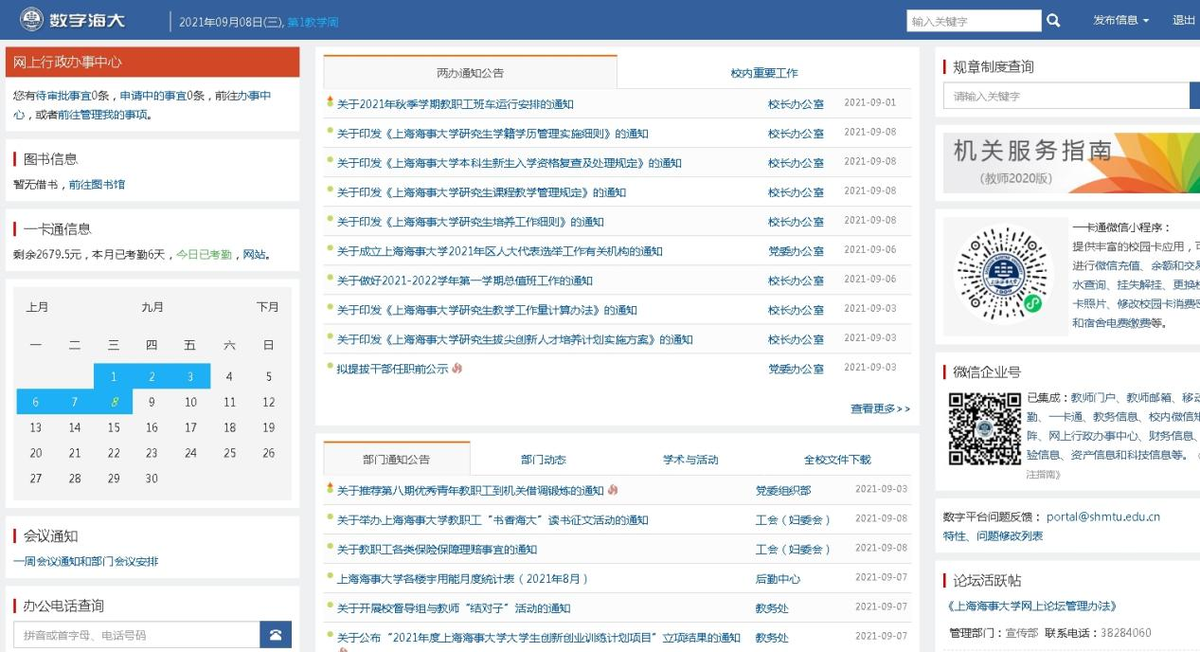Open the 机关服务指南 banner

tap(1070, 163)
